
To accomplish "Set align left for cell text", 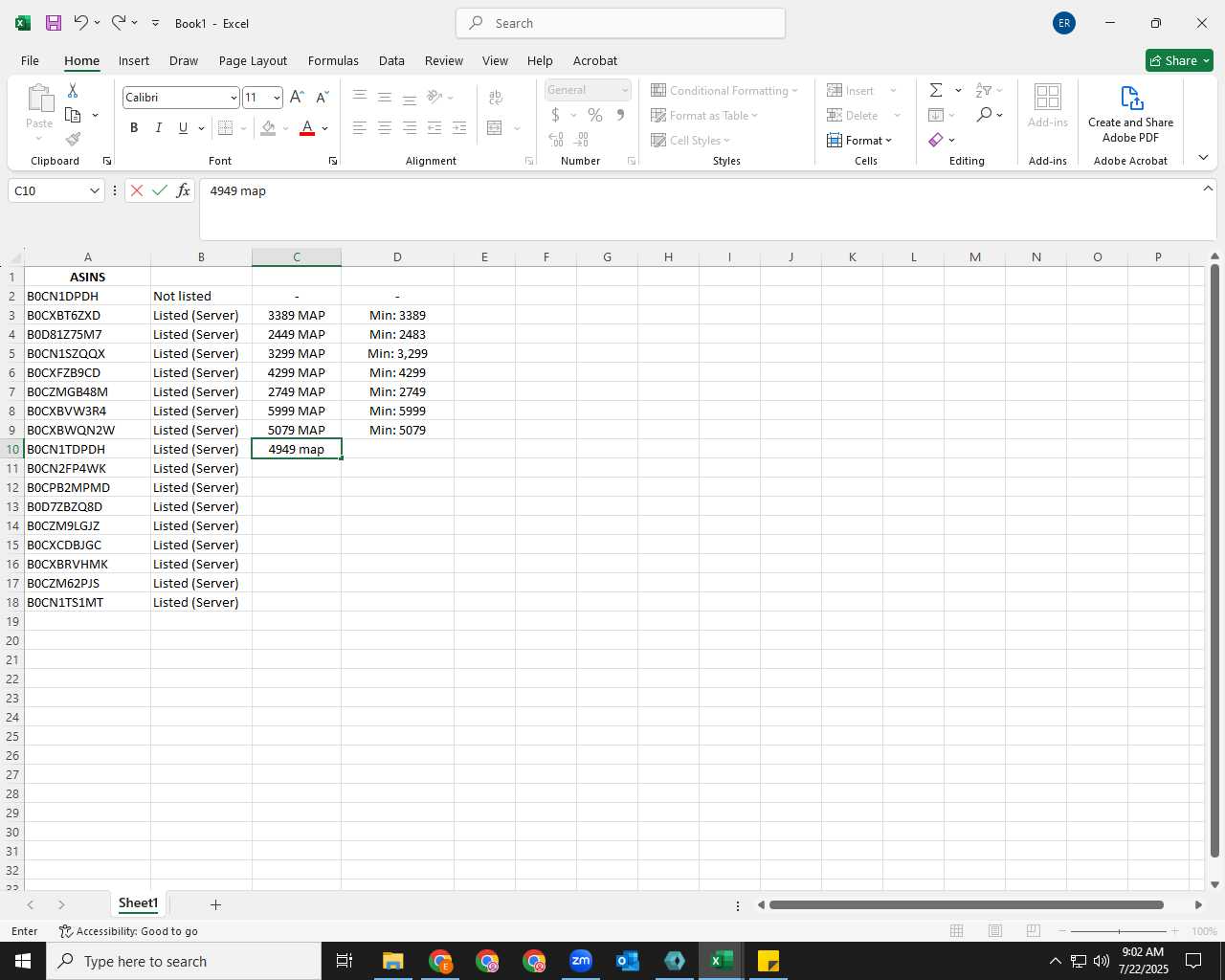I will 360,128.
